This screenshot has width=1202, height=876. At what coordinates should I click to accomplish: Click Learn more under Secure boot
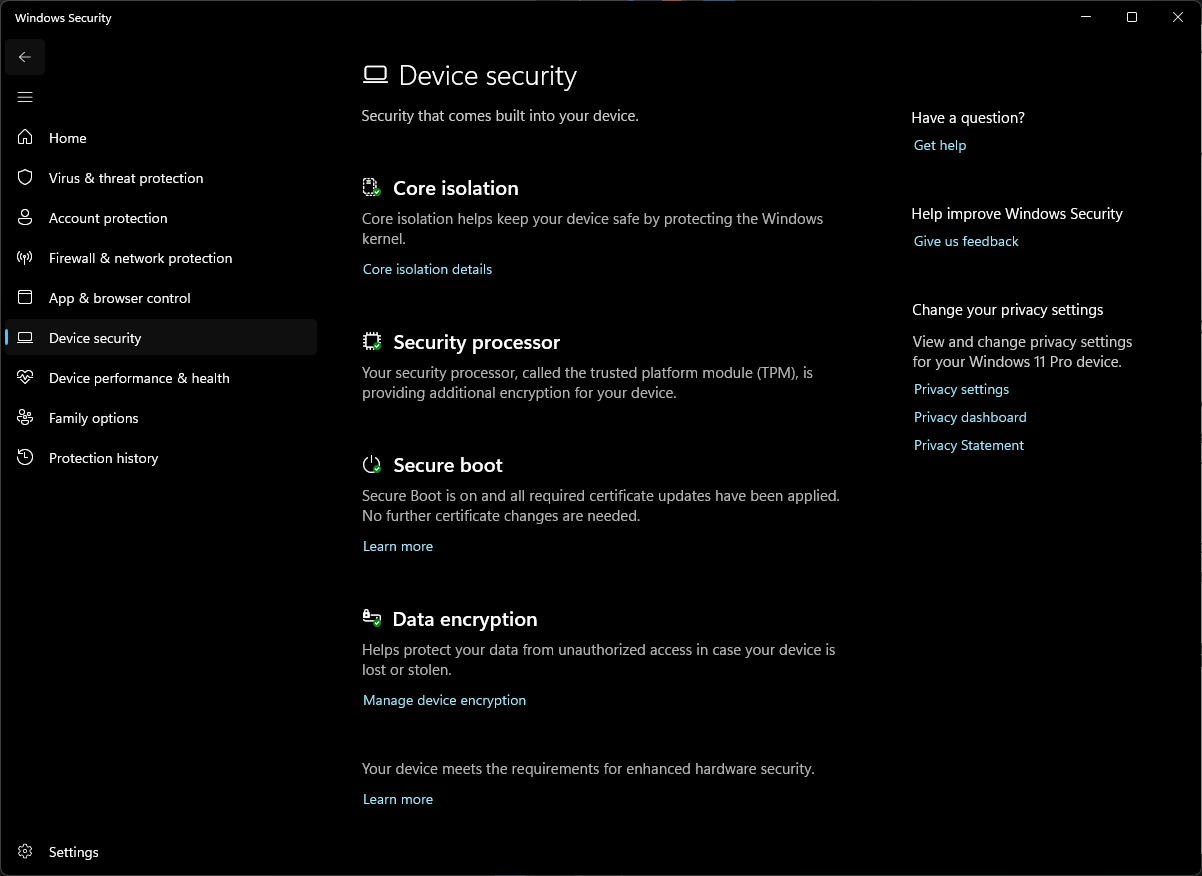(x=398, y=546)
